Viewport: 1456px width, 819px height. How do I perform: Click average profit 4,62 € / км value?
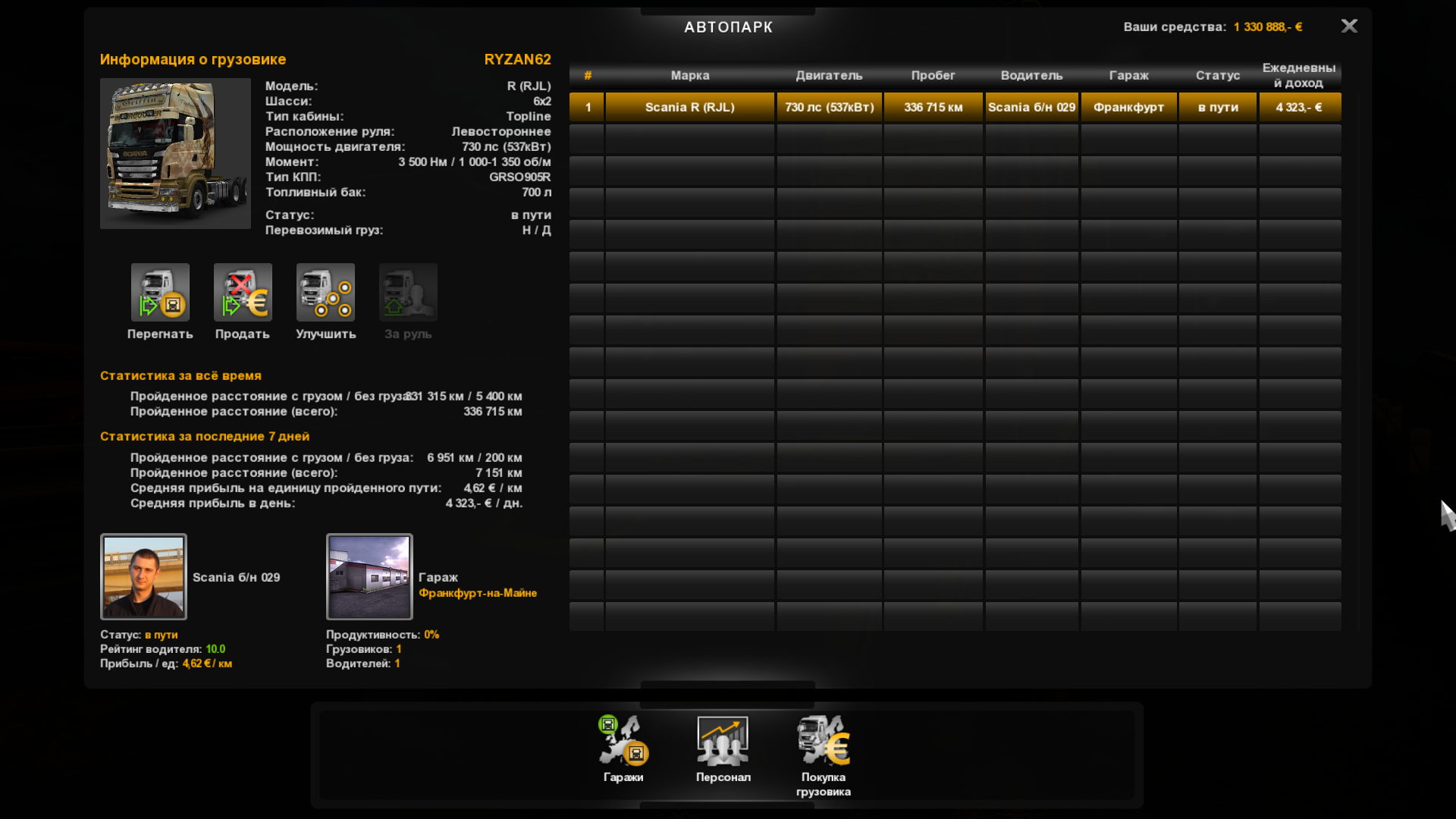point(493,488)
